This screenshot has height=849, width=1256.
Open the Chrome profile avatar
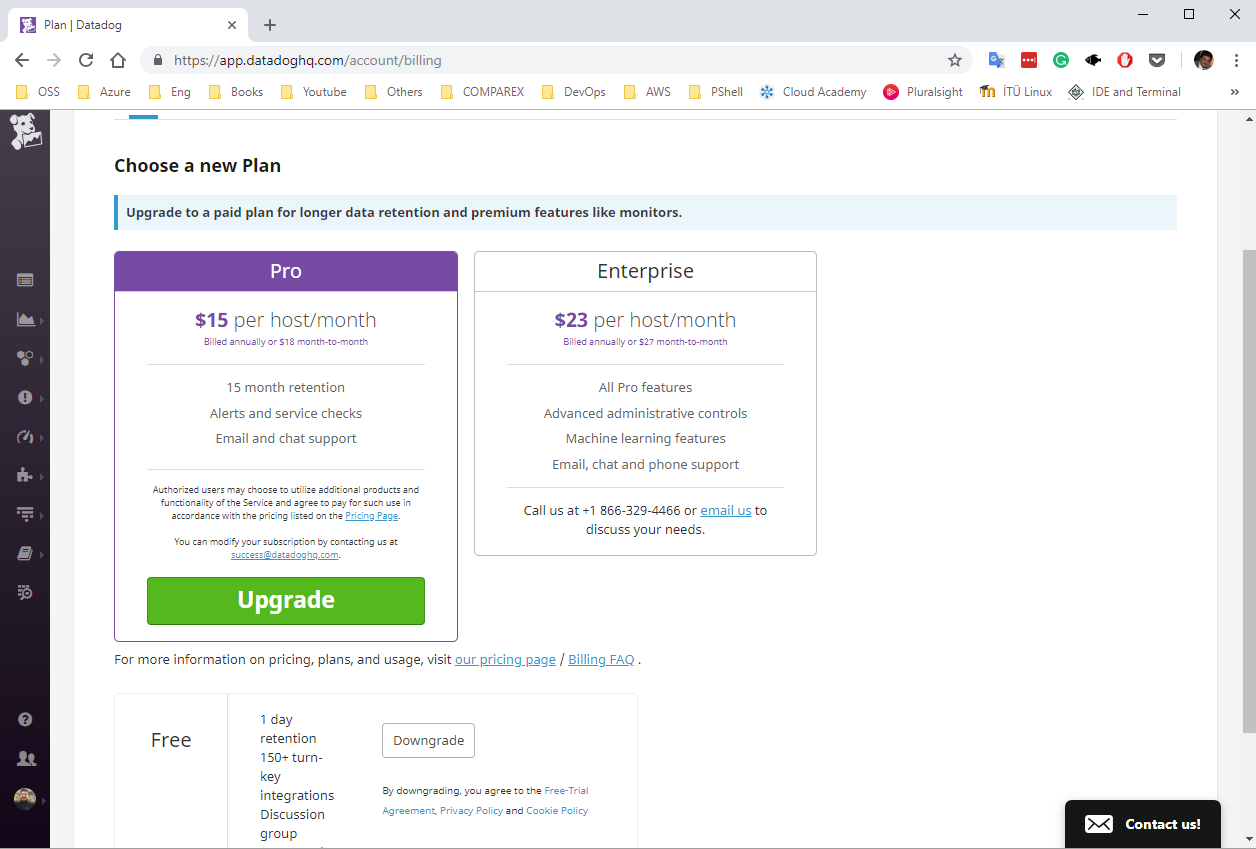(1204, 60)
